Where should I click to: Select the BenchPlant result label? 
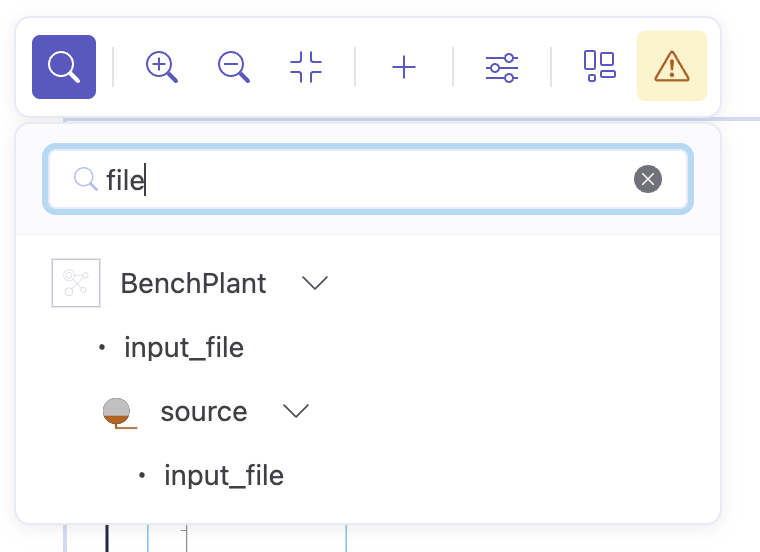pos(193,283)
